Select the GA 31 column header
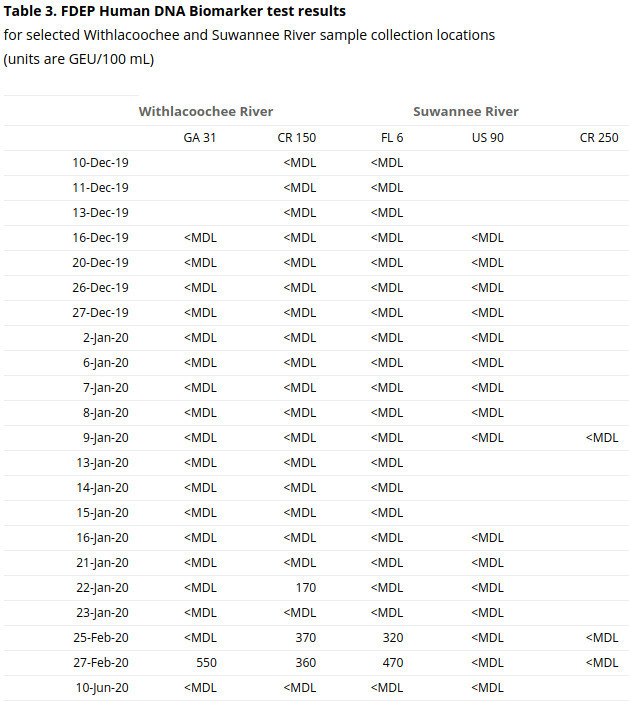This screenshot has height=702, width=629. click(199, 137)
